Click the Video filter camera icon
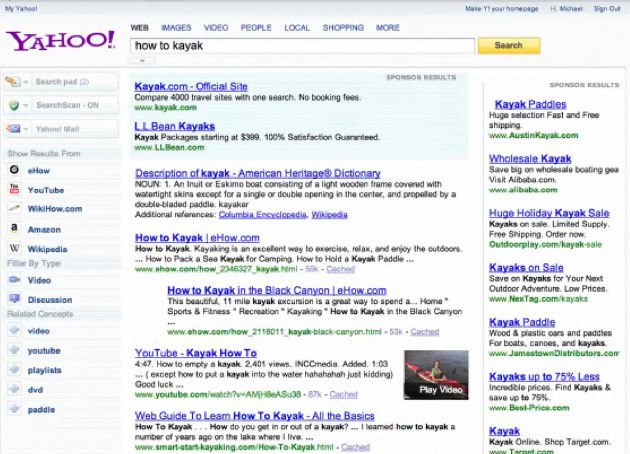This screenshot has height=454, width=630. pos(14,280)
